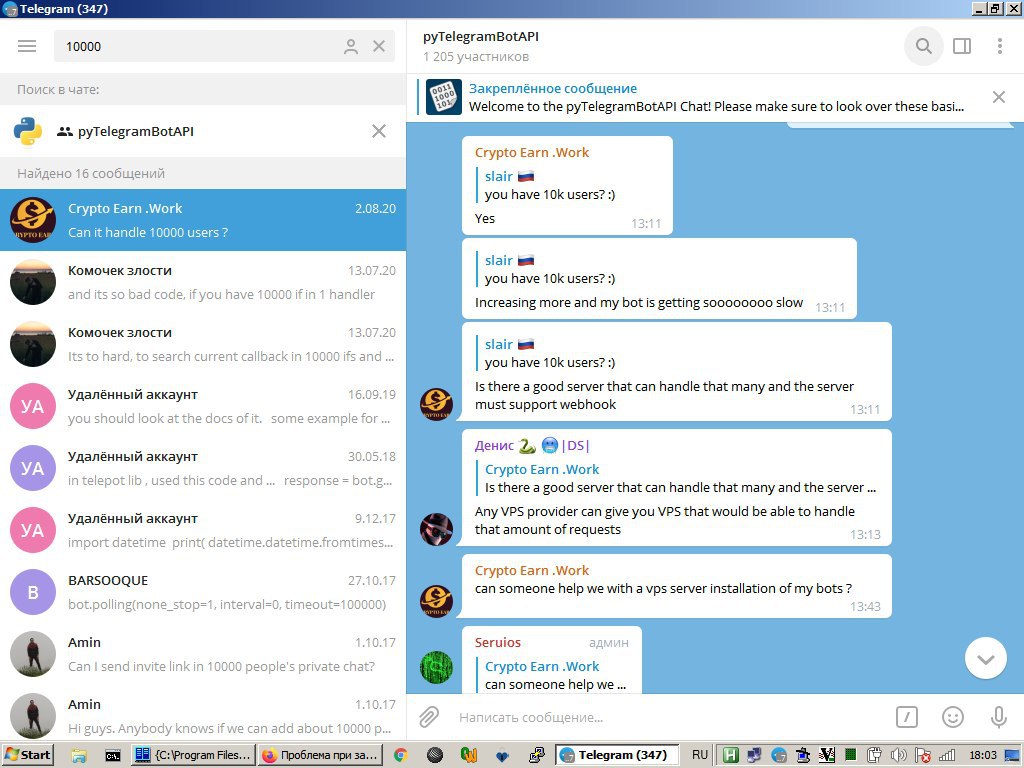Switch to the Firefox 'Проблема при за…' window
Screen dimensions: 1024x768
[x=320, y=755]
